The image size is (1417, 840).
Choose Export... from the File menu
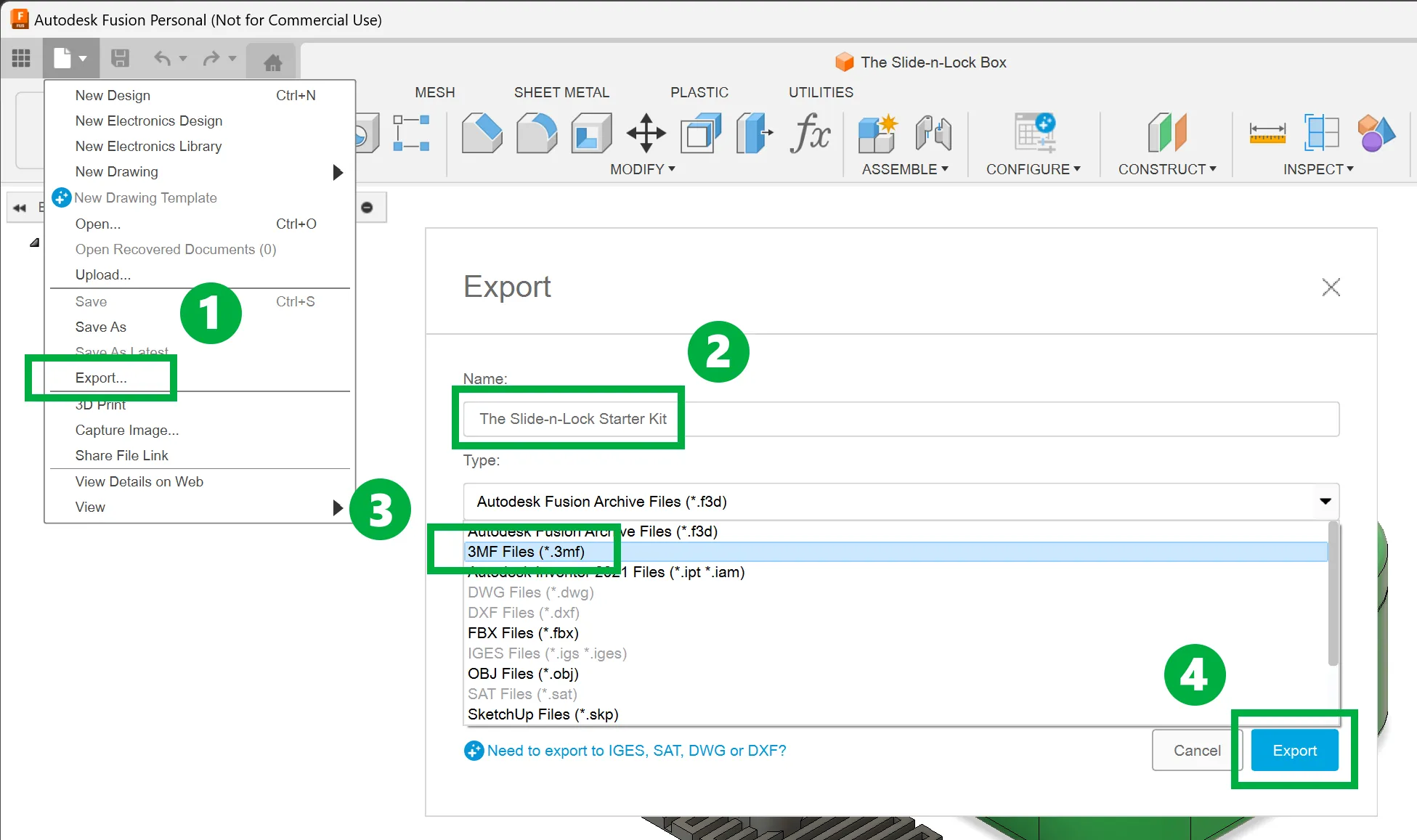[101, 378]
